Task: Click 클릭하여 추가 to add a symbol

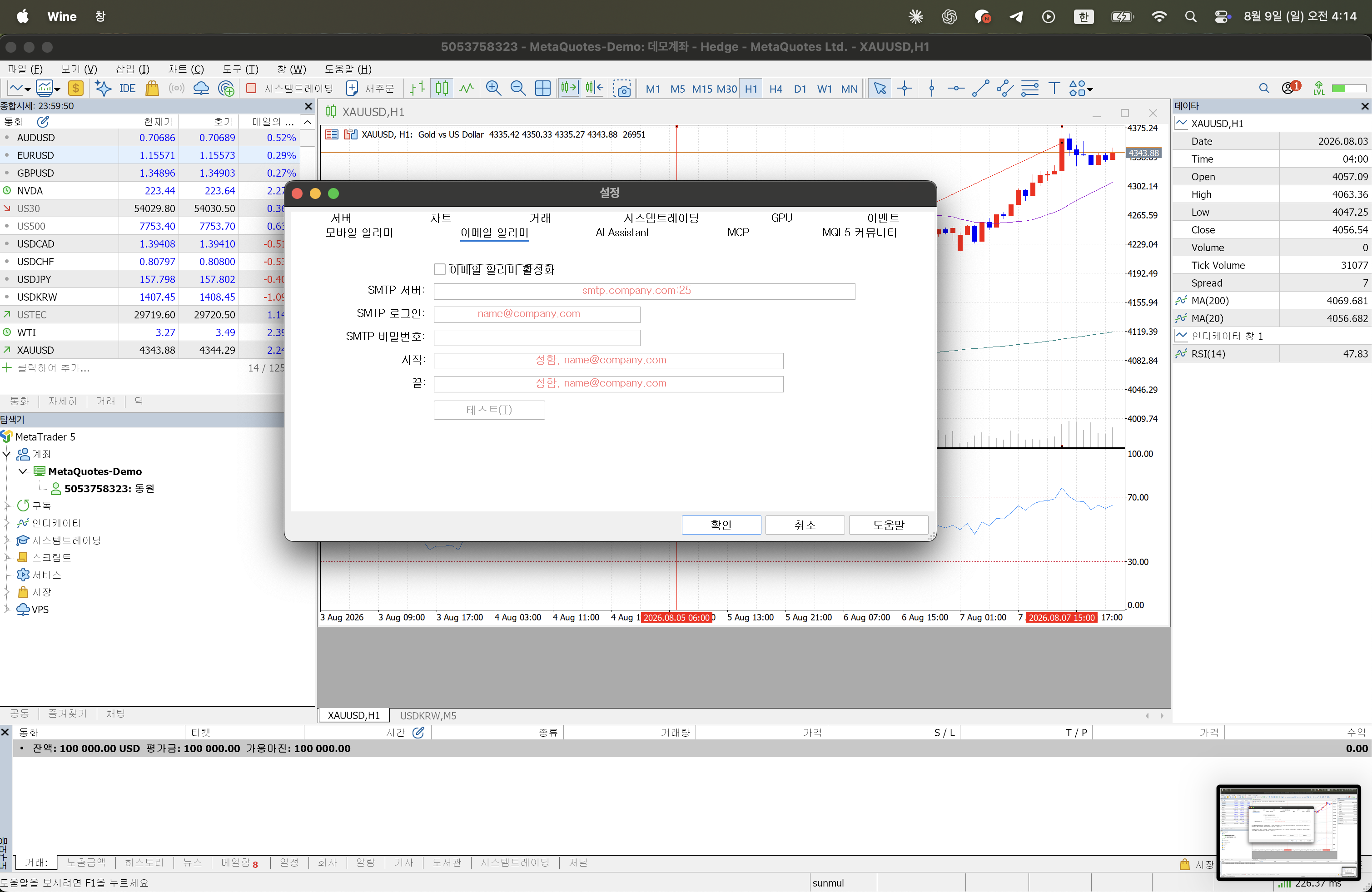Action: click(54, 367)
